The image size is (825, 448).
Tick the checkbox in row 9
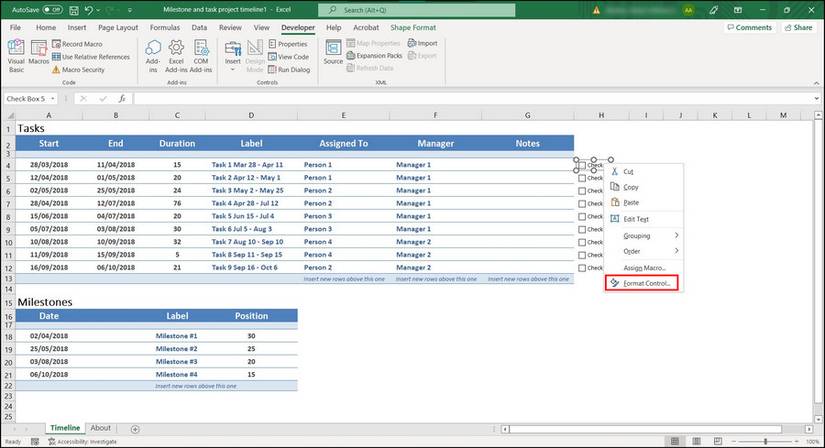click(x=582, y=229)
